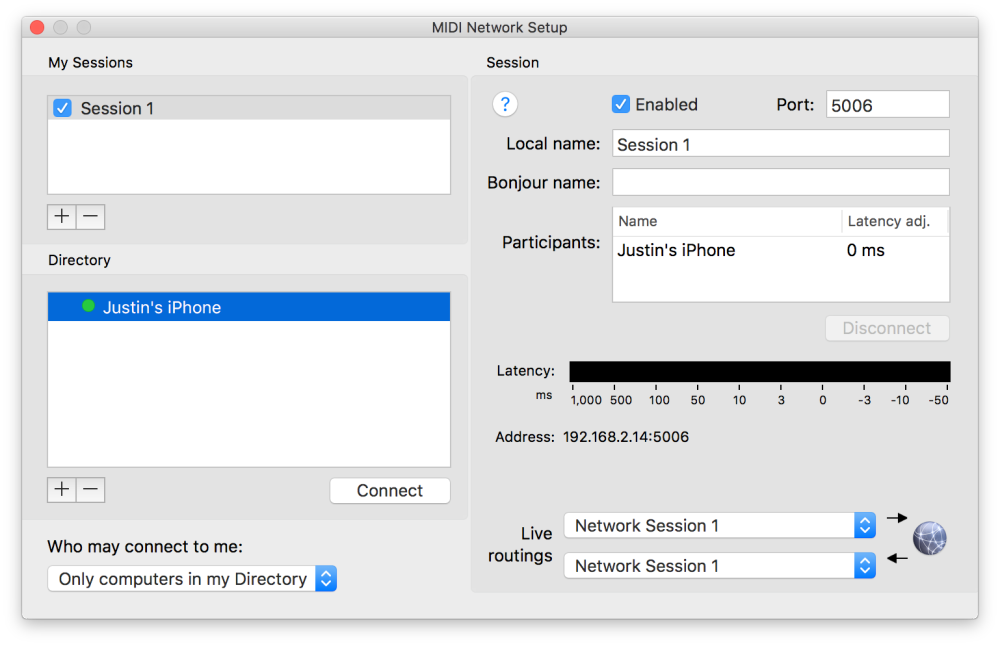Click the Connect button
The height and width of the screenshot is (646, 1000).
coord(390,491)
